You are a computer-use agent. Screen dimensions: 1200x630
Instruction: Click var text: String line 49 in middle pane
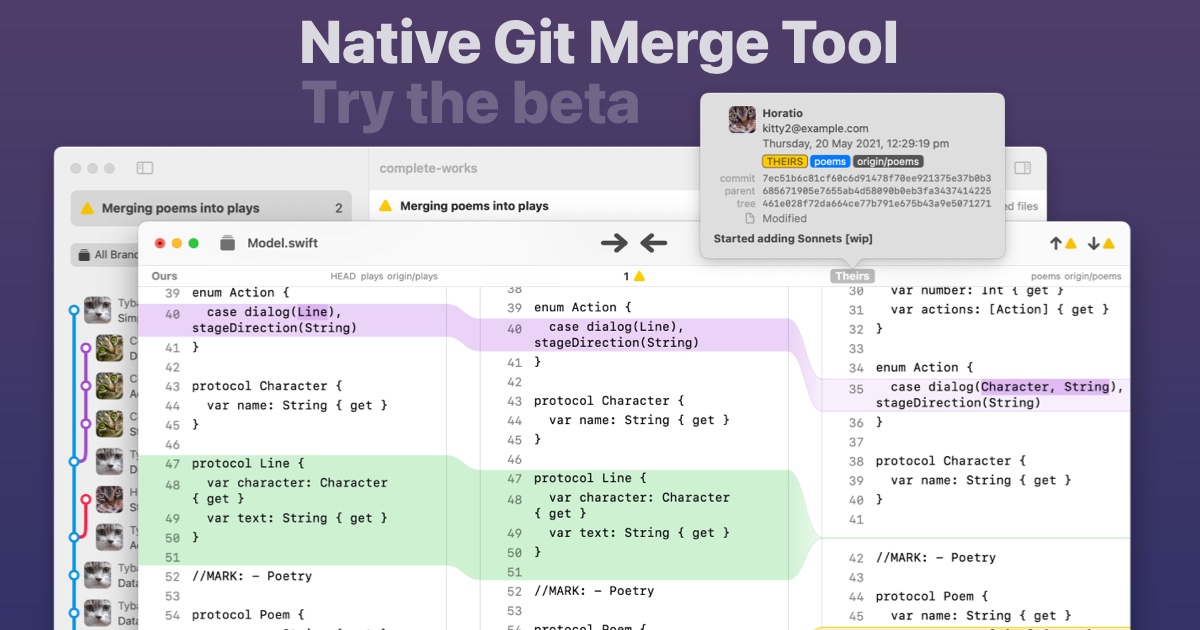[639, 533]
